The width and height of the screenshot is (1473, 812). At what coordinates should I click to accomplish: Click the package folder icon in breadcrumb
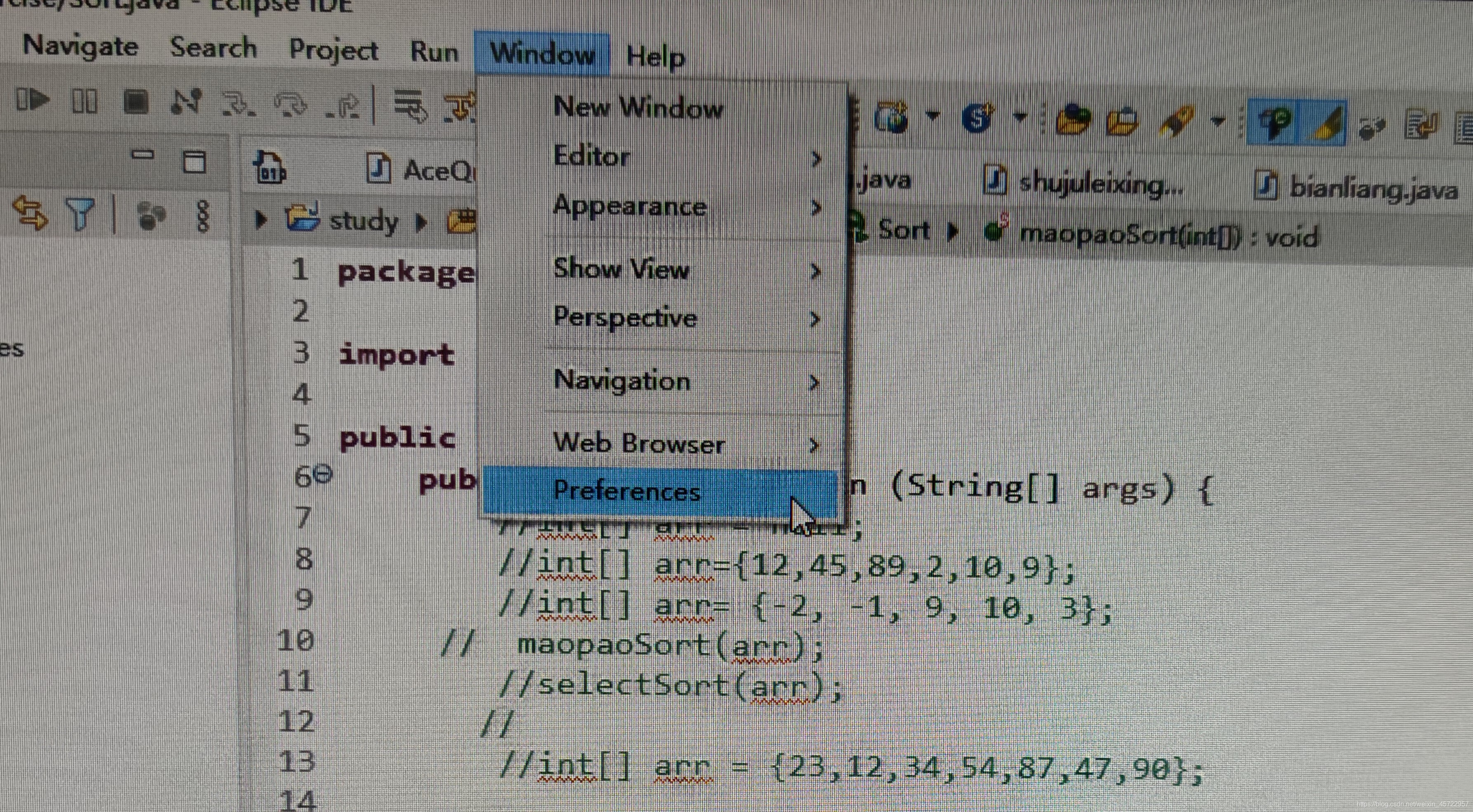pos(461,221)
